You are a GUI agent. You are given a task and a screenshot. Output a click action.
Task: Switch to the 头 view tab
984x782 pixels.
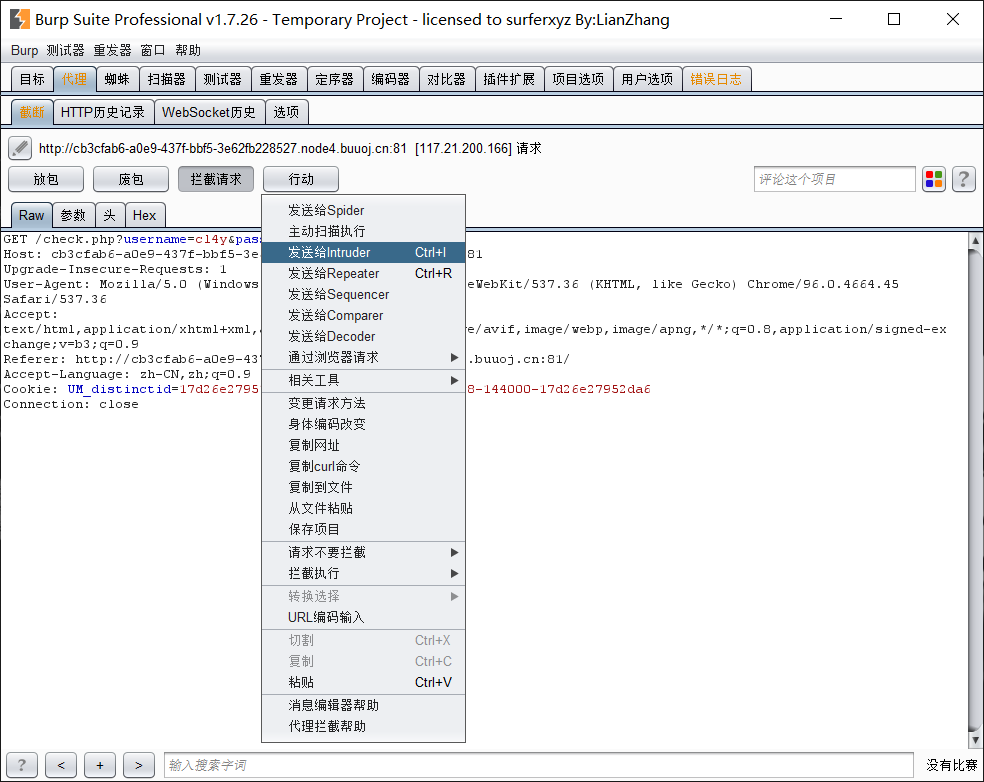[x=110, y=215]
